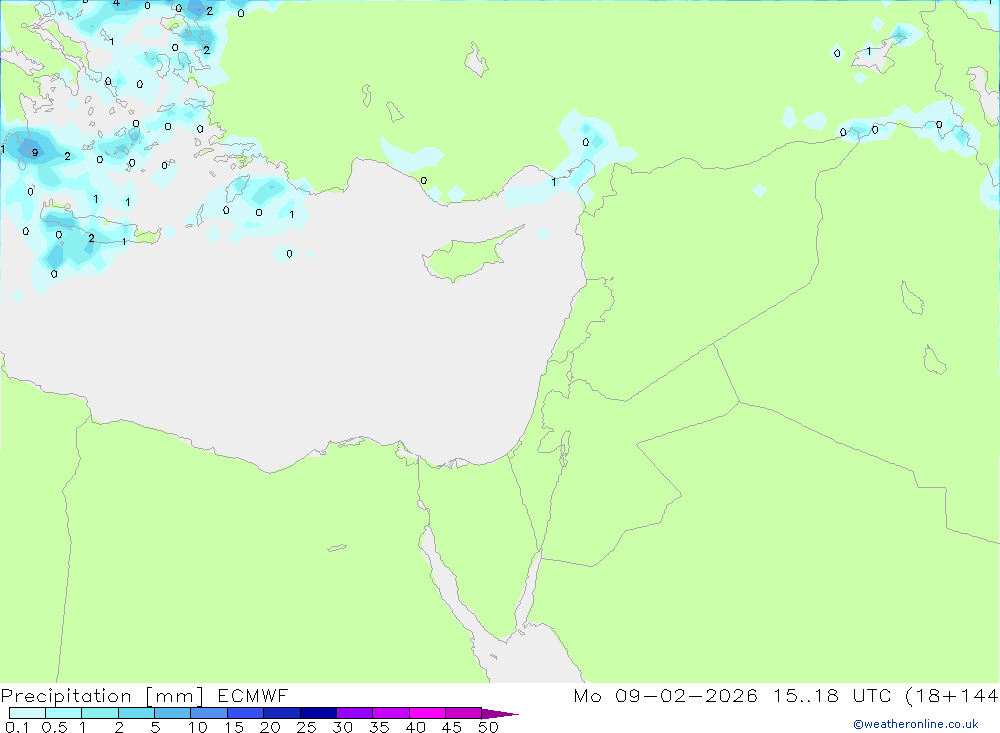Click the island of Cyprus on the map
The image size is (1000, 733).
click(x=469, y=256)
